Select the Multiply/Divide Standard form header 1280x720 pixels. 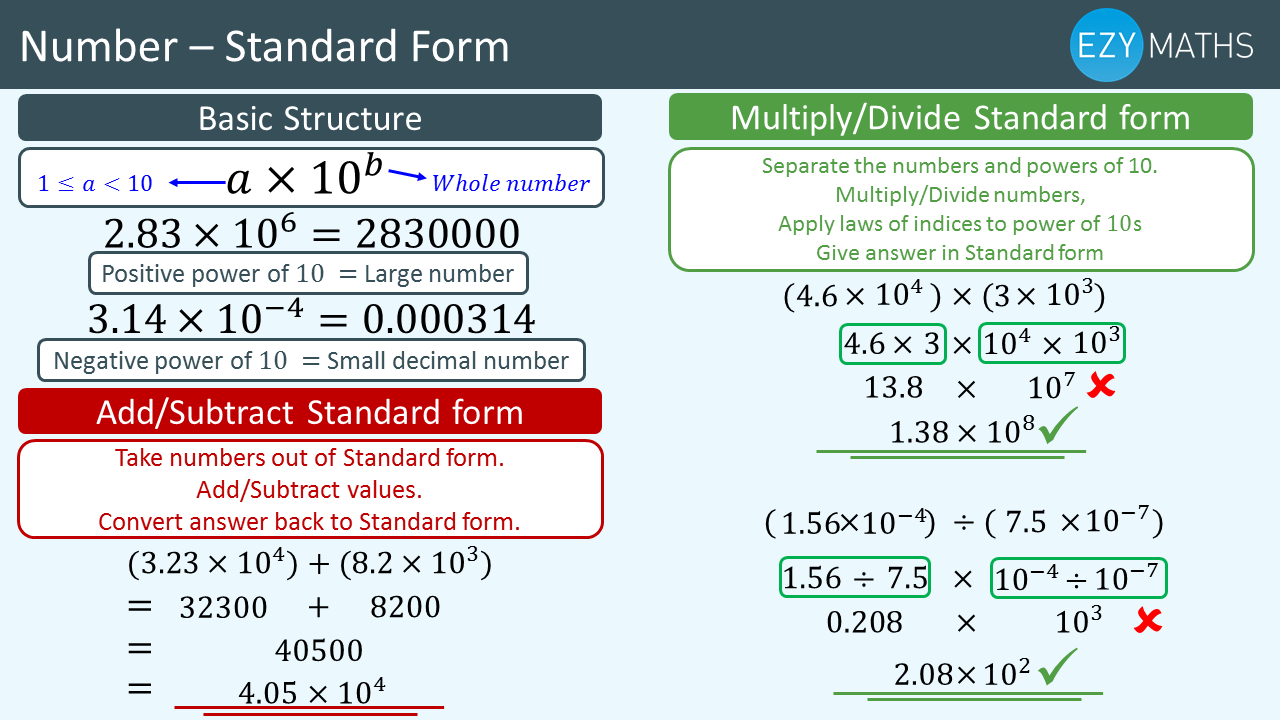click(x=960, y=117)
